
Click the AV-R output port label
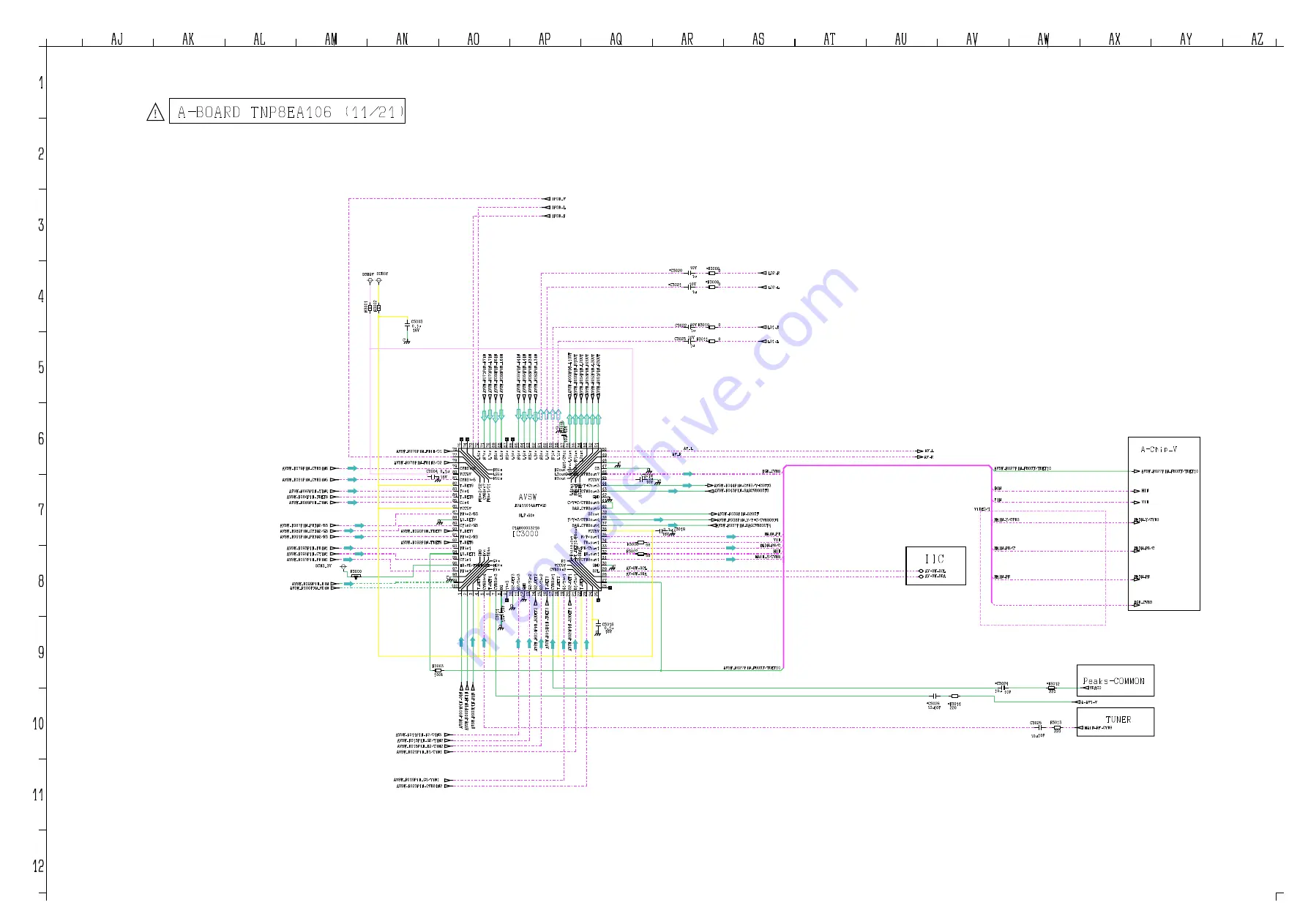929,457
